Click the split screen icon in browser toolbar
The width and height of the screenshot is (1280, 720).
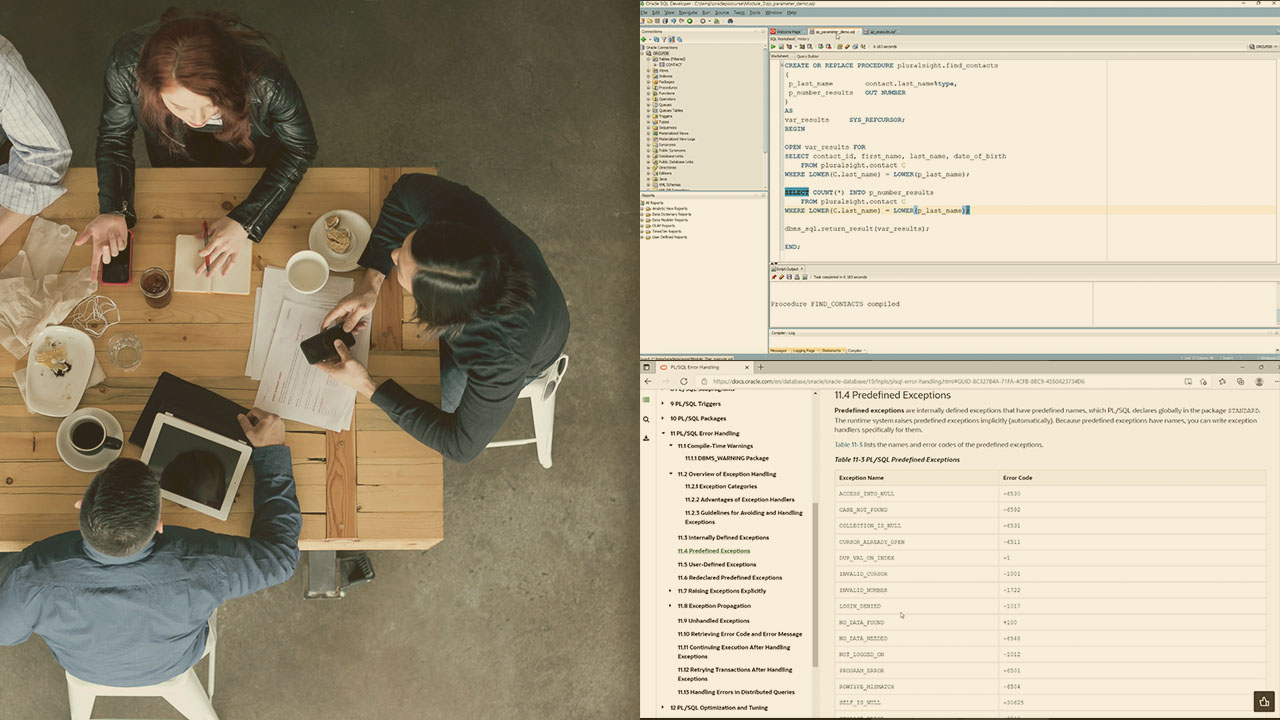(x=1188, y=381)
